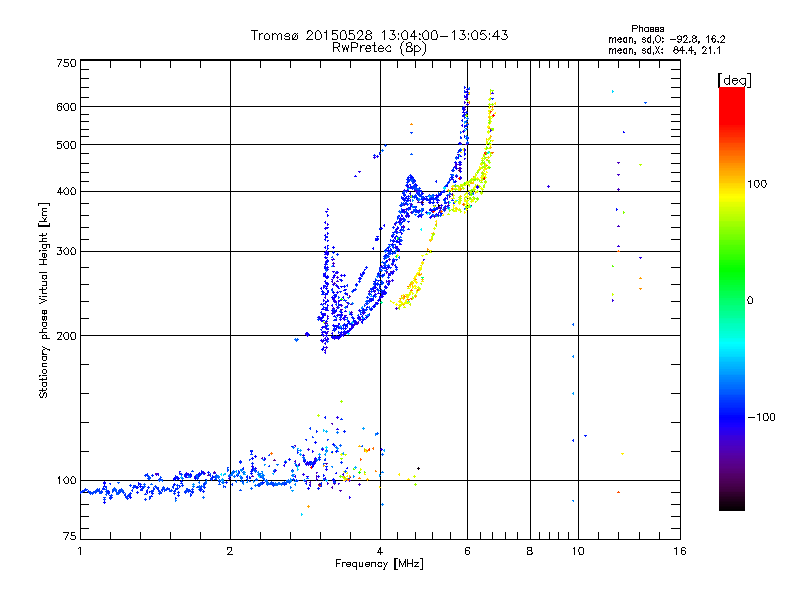This screenshot has width=800, height=600.
Task: Click the 'Phases' header label
Action: tap(647, 29)
